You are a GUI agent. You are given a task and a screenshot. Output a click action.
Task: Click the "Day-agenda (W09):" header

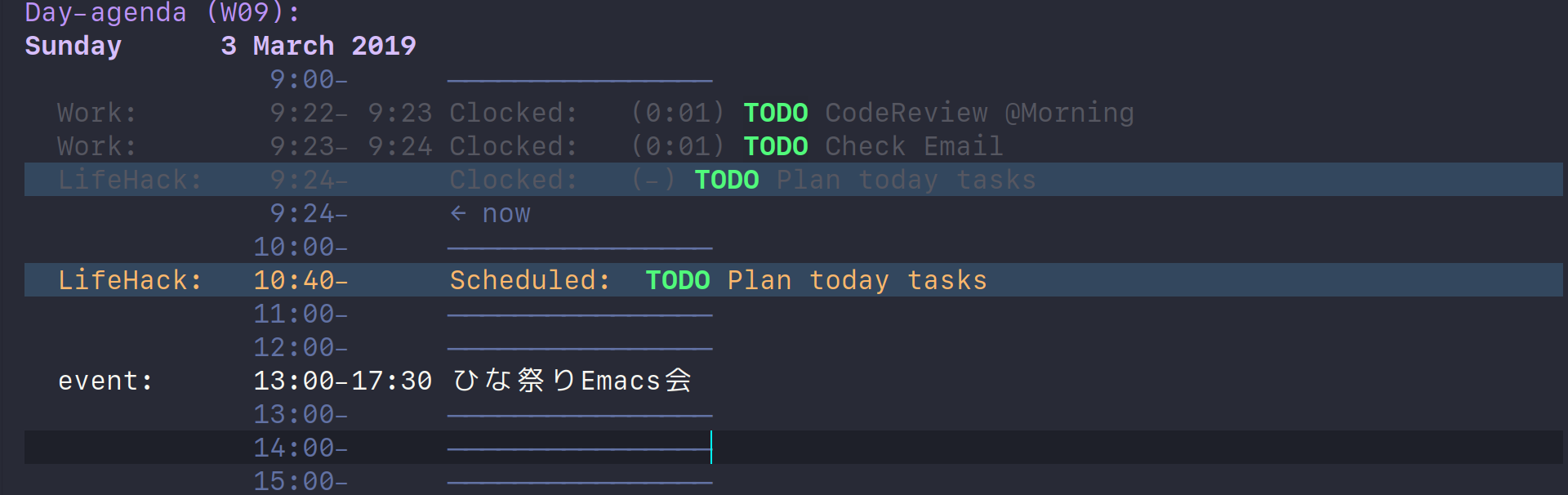(162, 13)
